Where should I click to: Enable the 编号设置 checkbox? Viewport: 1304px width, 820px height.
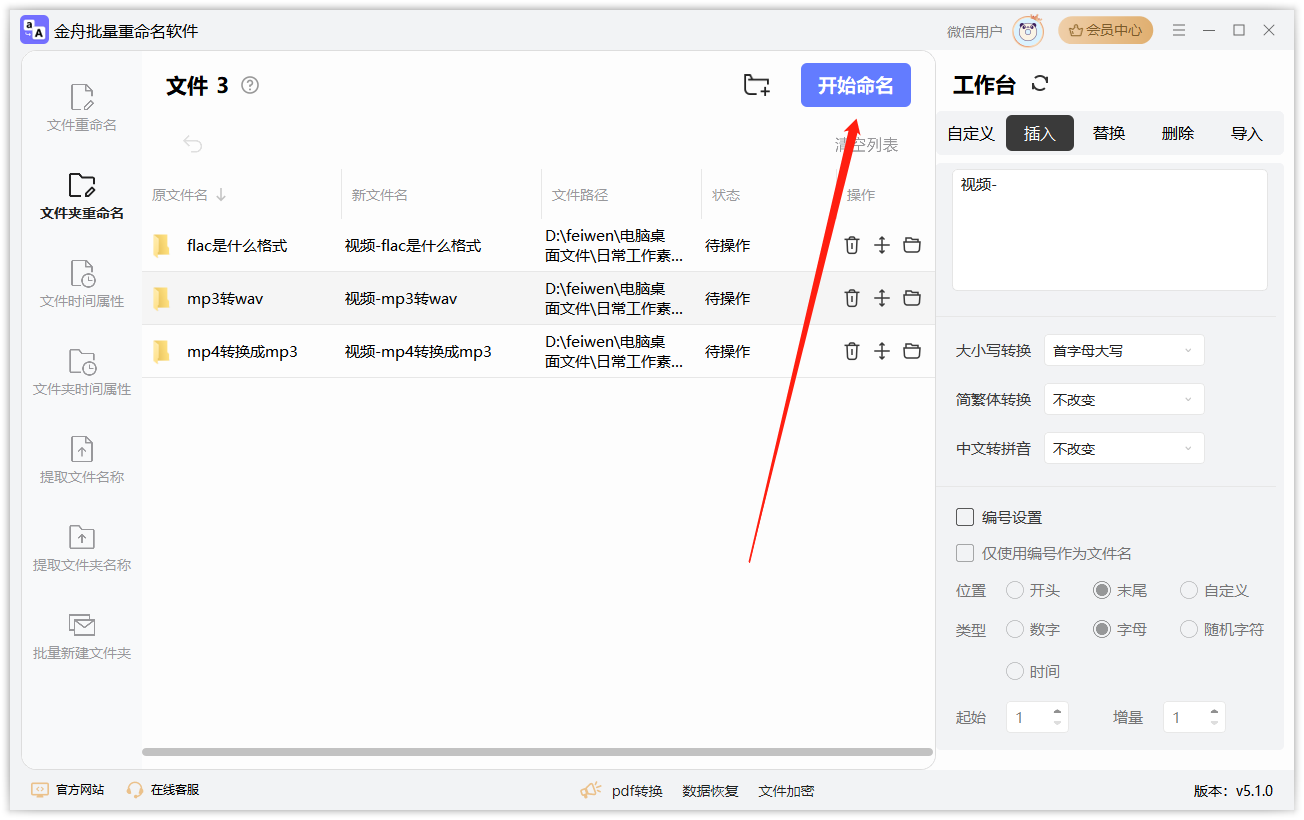tap(965, 517)
